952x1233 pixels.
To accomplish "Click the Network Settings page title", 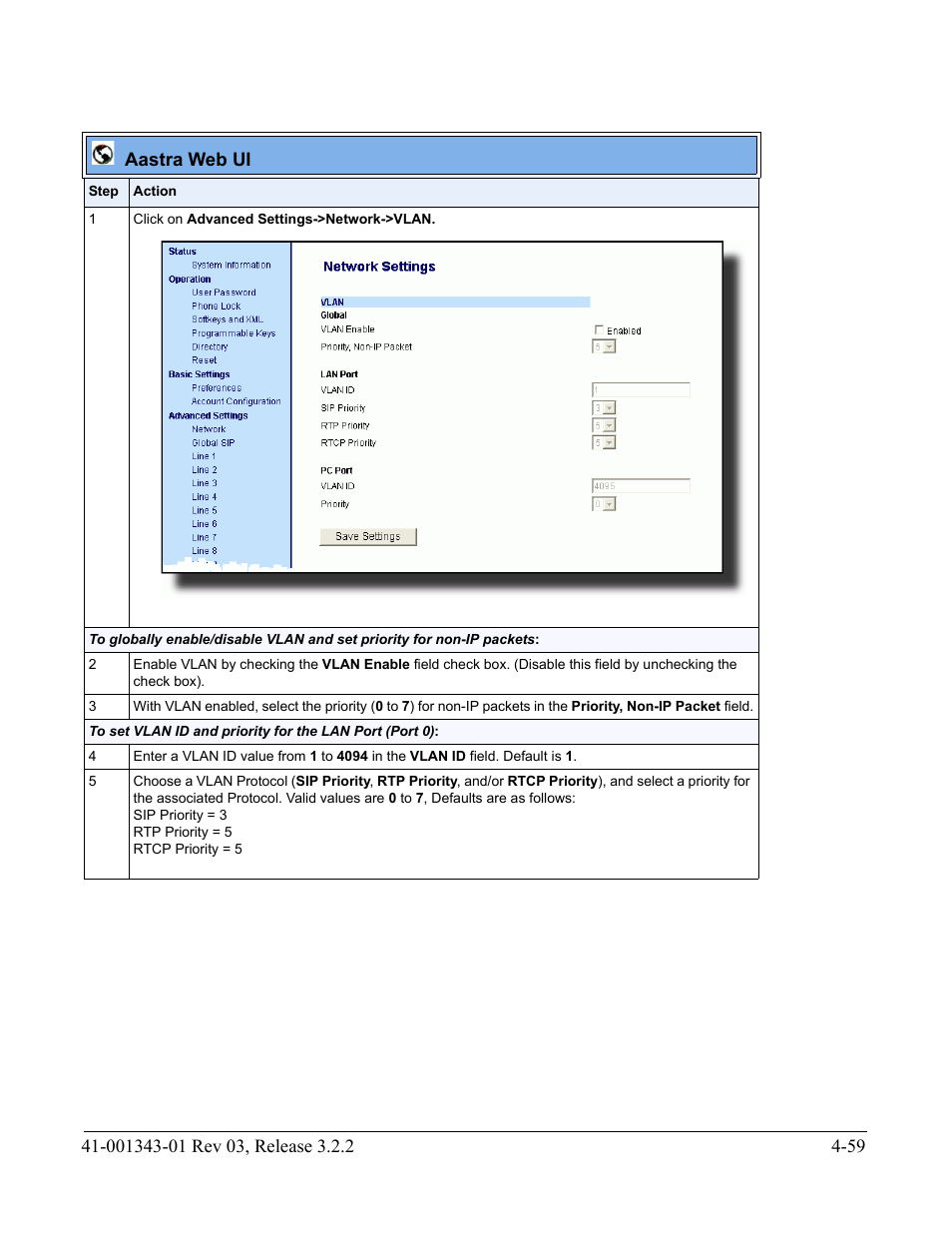I will [x=379, y=267].
